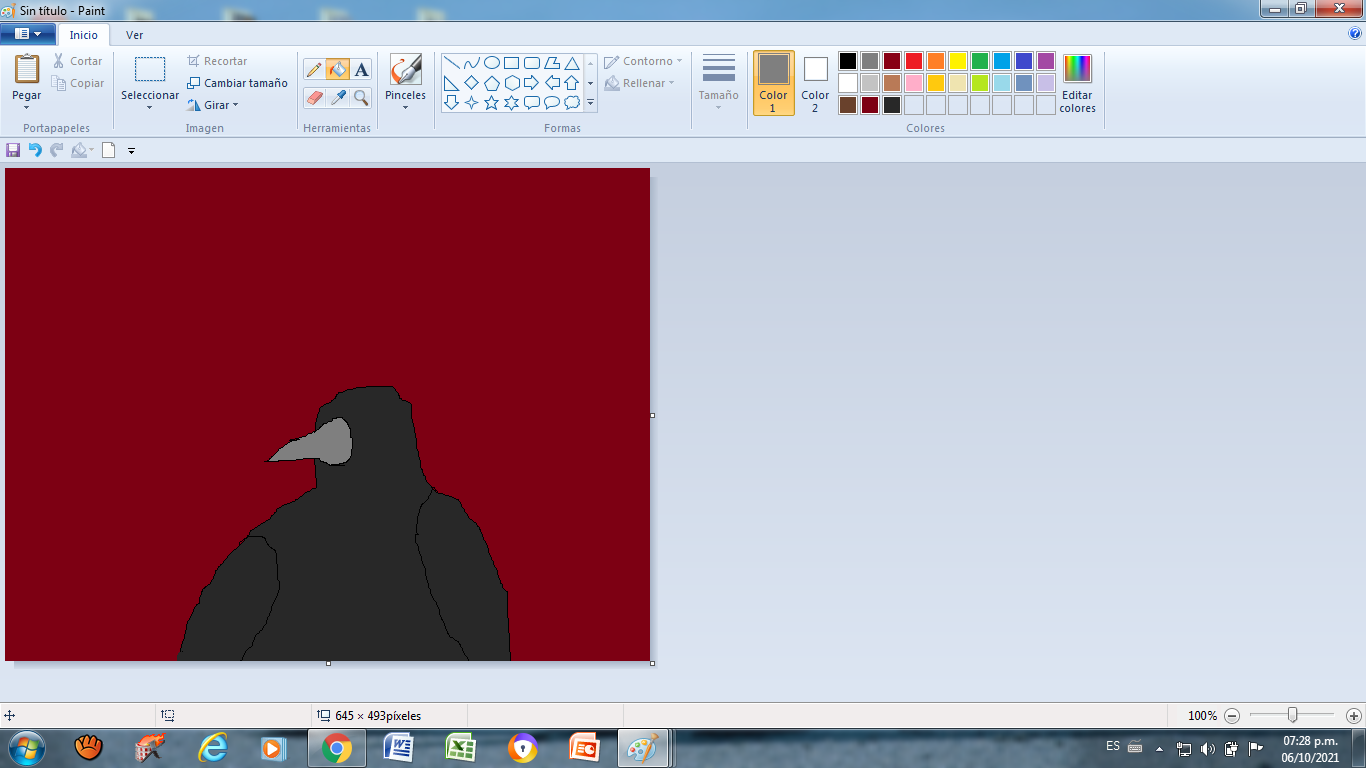This screenshot has height=768, width=1366.
Task: Expand the shapes gallery with More arrow
Action: coord(590,102)
